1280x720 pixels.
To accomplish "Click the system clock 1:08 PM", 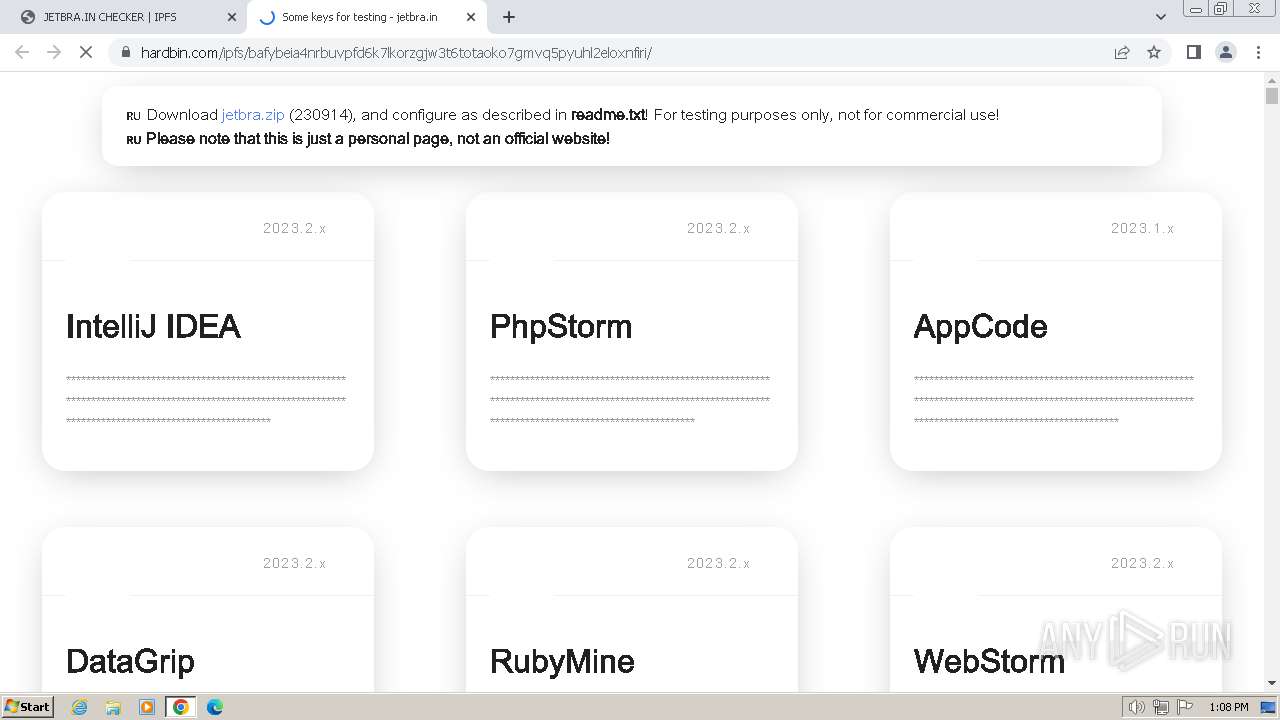I will [x=1228, y=707].
